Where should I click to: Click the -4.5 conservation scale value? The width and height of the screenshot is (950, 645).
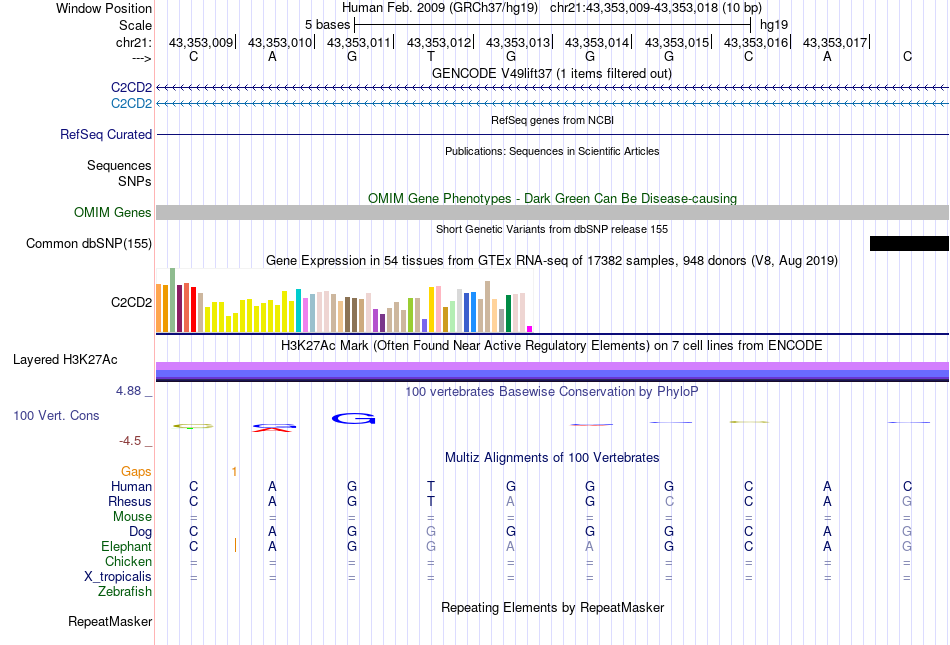click(130, 441)
